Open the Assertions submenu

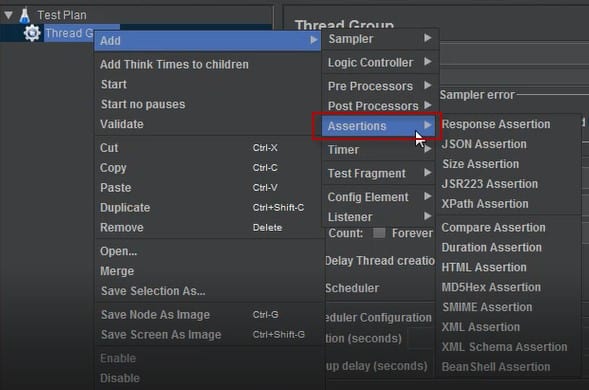378,126
